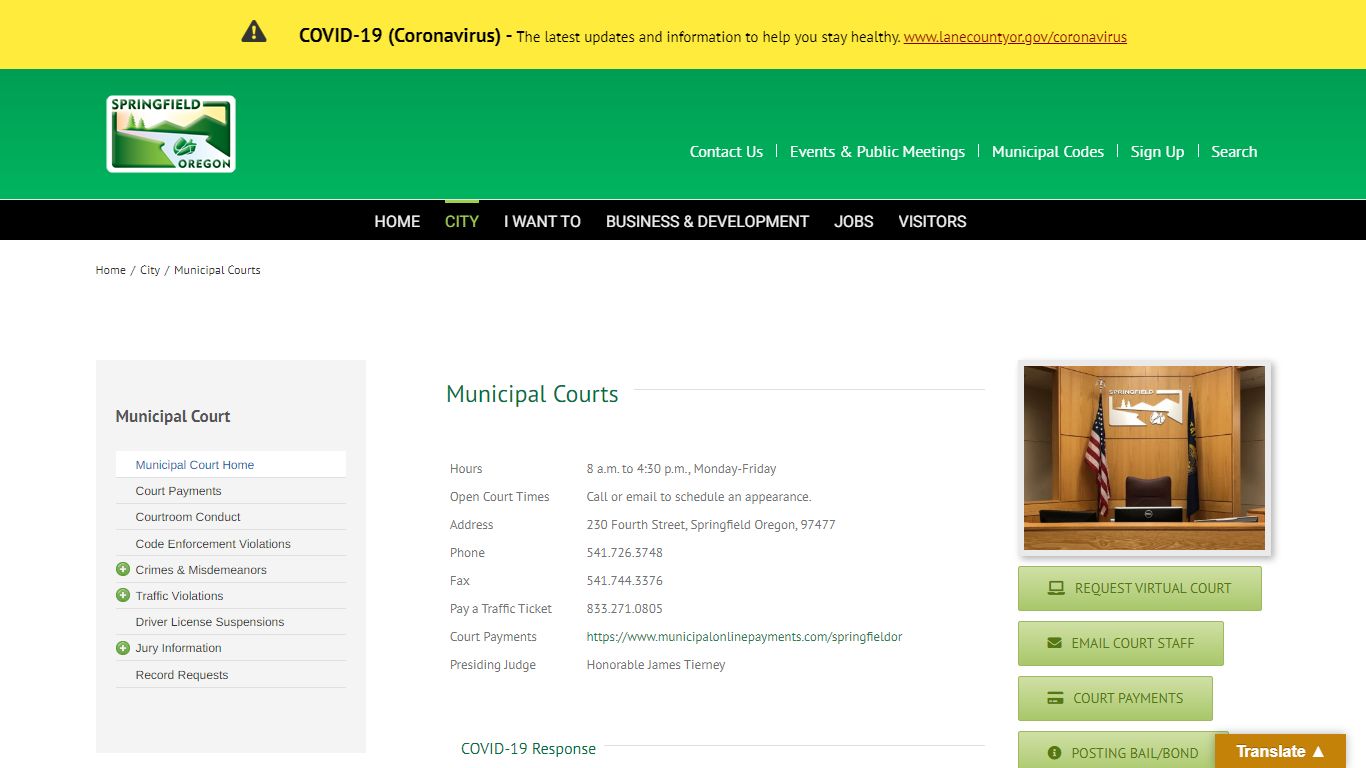Image resolution: width=1366 pixels, height=768 pixels.
Task: Click City breadcrumb link
Action: click(150, 270)
